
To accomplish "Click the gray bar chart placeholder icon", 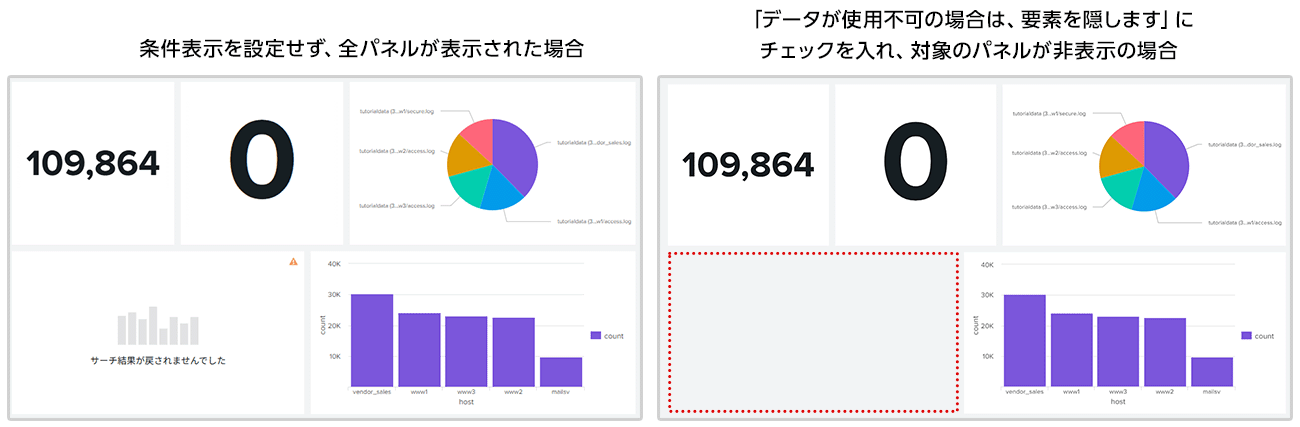I will tap(158, 328).
